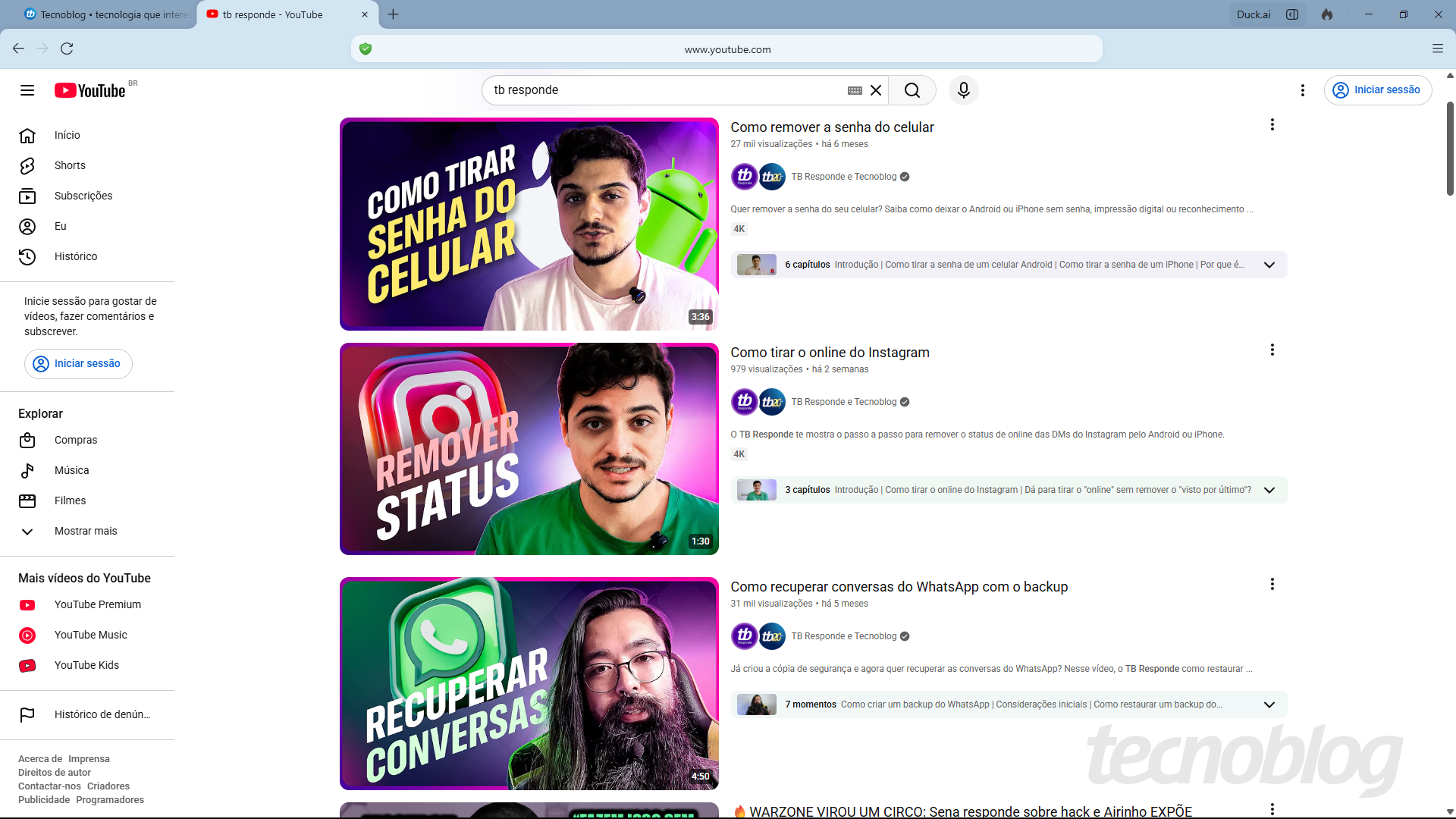The height and width of the screenshot is (819, 1456).
Task: Expand the 3 capítulos chapter list
Action: click(x=1269, y=490)
